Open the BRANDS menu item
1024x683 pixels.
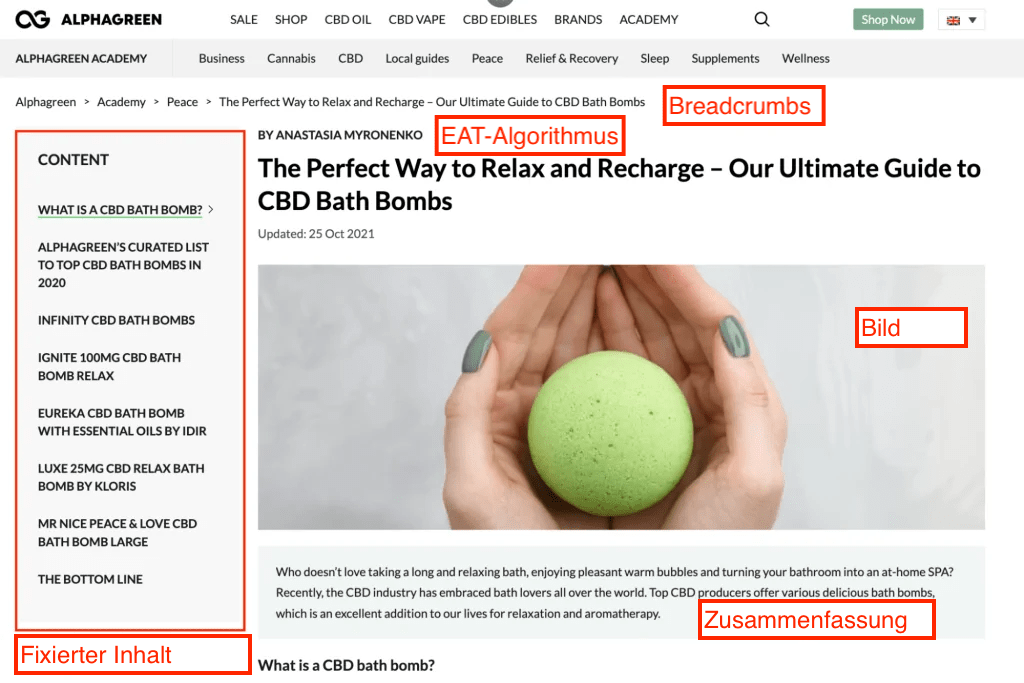pos(578,20)
